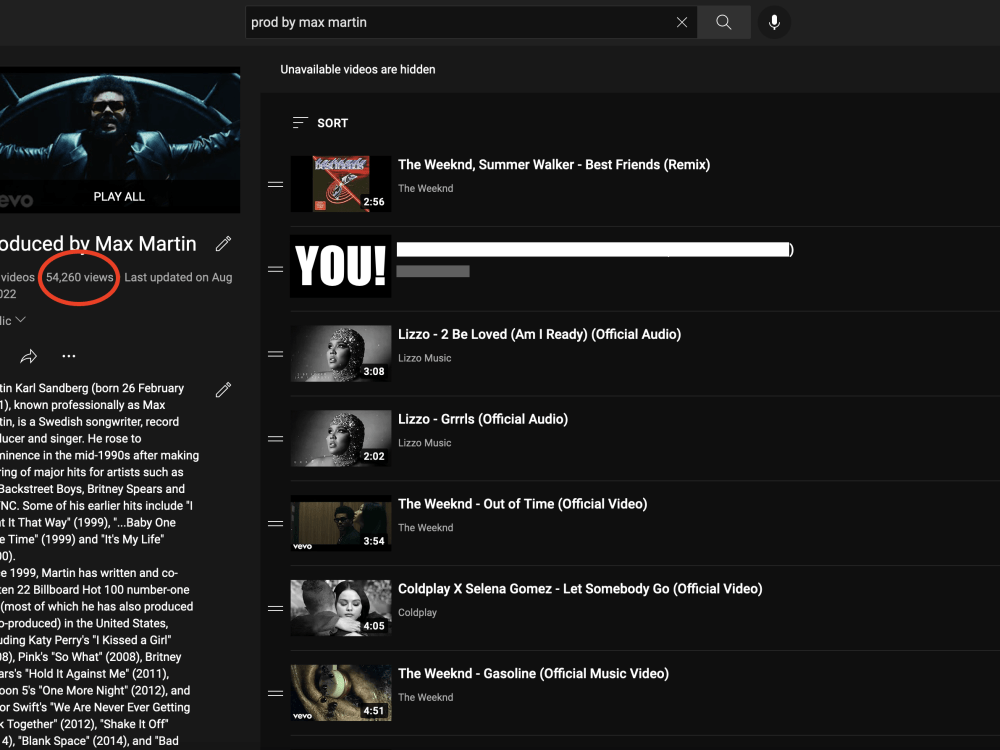Grab the drag handle beside the YOU! video
Viewport: 1000px width, 750px height.
coord(276,269)
